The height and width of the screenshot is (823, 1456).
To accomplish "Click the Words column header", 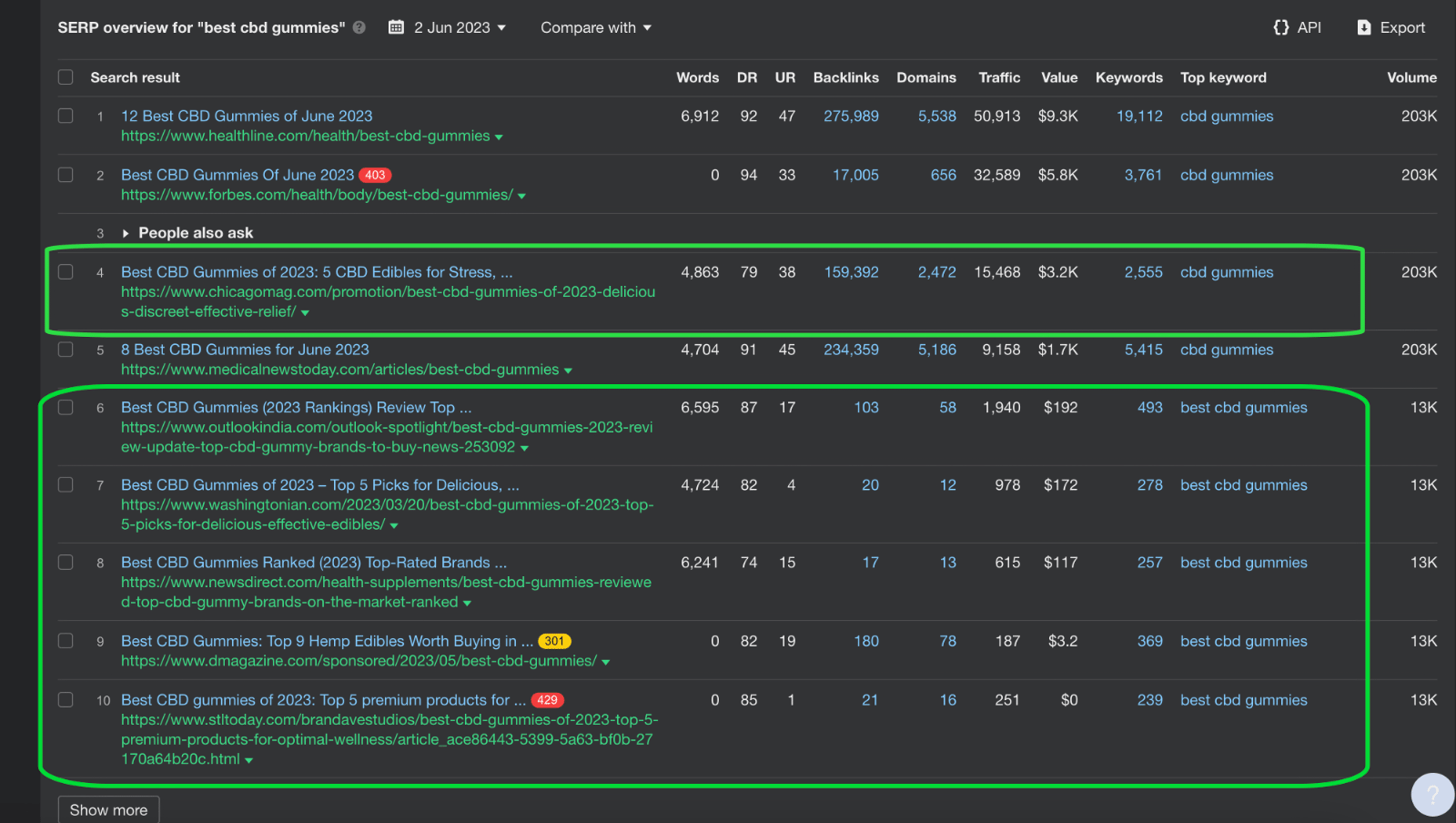I will [x=697, y=77].
